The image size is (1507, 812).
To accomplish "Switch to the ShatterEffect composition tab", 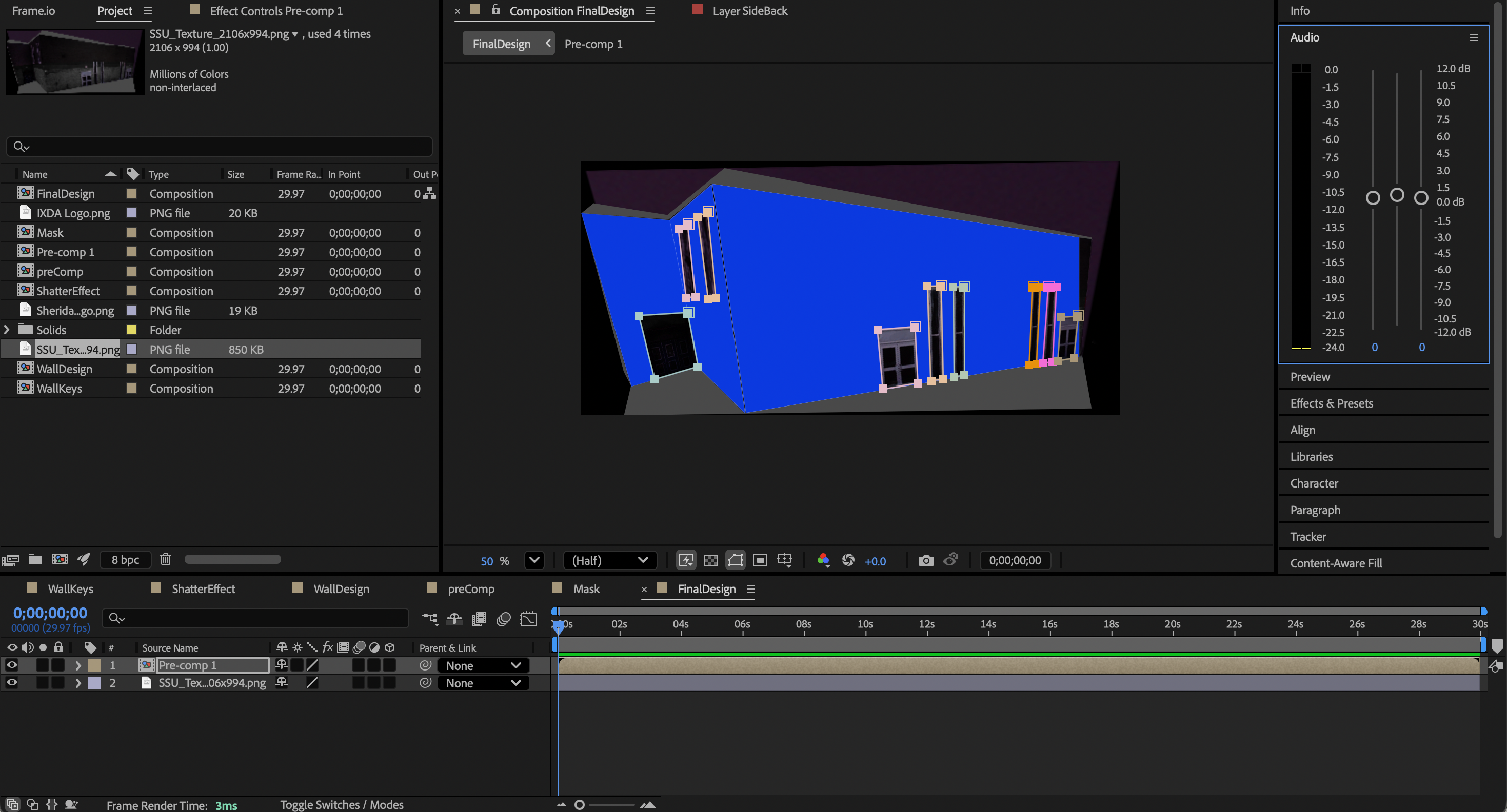I will click(x=203, y=588).
